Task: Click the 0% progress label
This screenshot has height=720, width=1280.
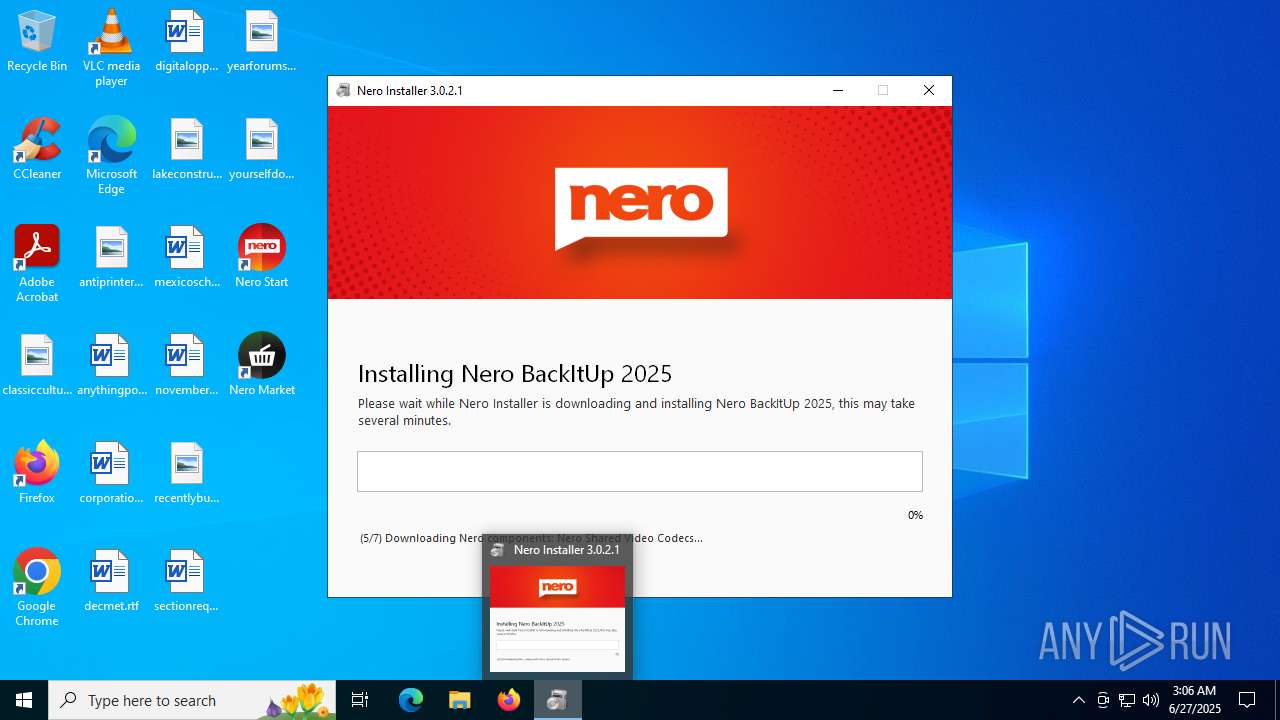Action: tap(915, 515)
